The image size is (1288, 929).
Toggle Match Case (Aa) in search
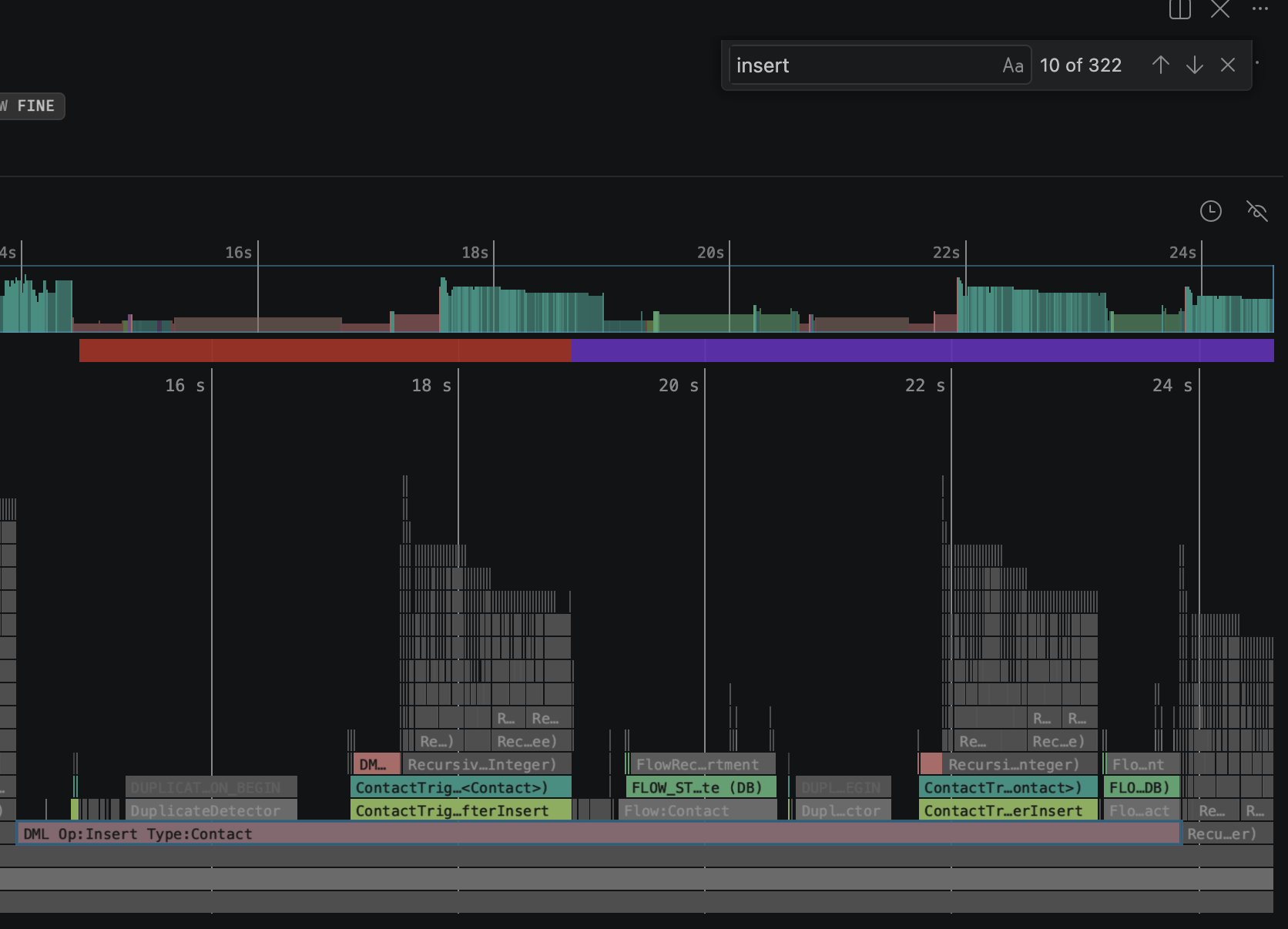click(x=1013, y=65)
